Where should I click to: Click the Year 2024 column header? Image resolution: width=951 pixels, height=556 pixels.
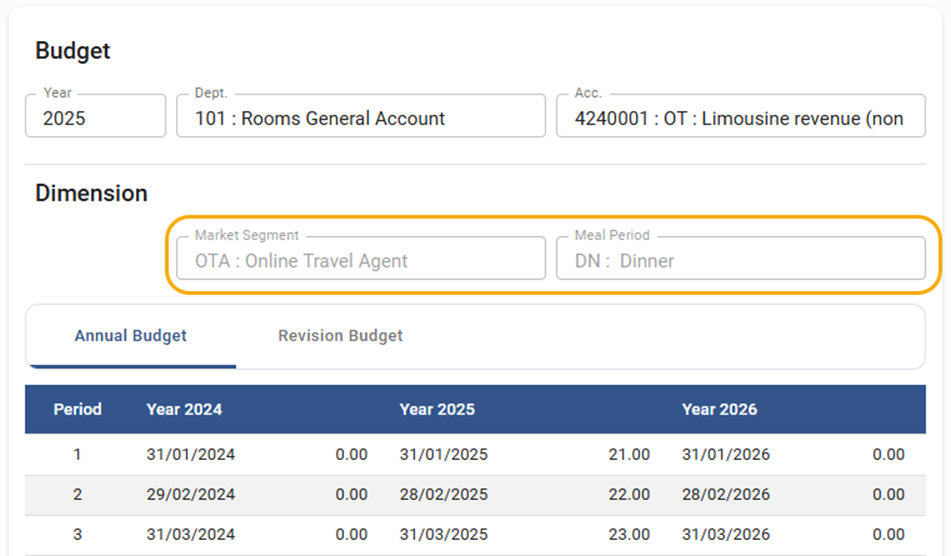coord(184,409)
